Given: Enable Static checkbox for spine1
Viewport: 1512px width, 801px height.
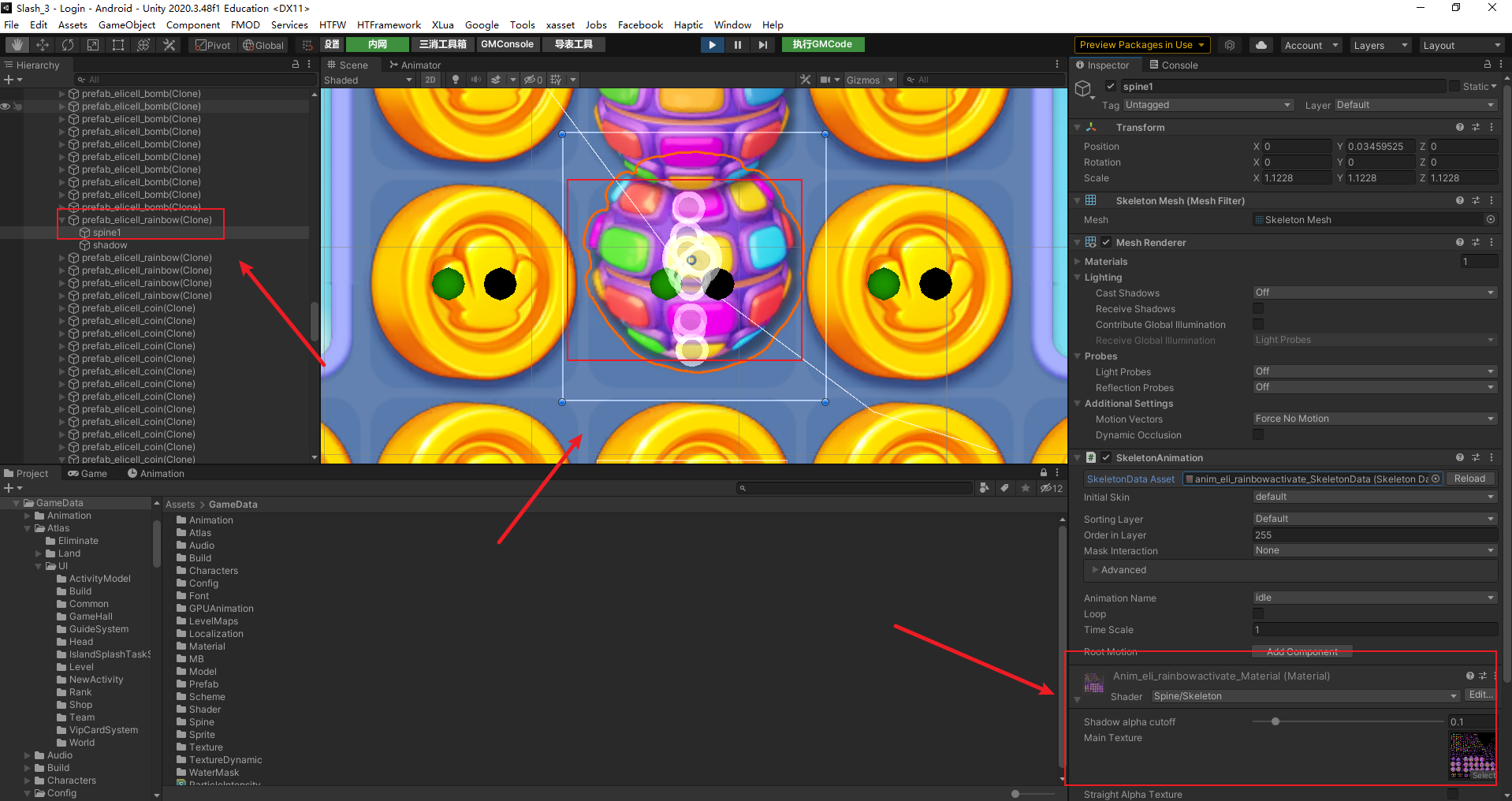Looking at the screenshot, I should (x=1454, y=87).
